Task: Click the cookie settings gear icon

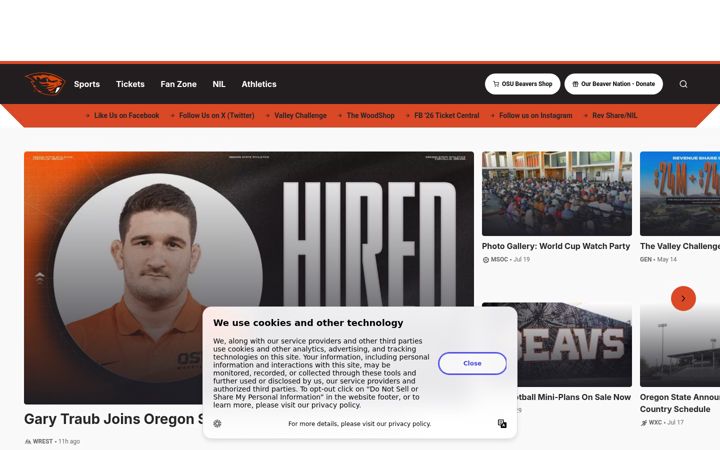Action: click(x=217, y=423)
